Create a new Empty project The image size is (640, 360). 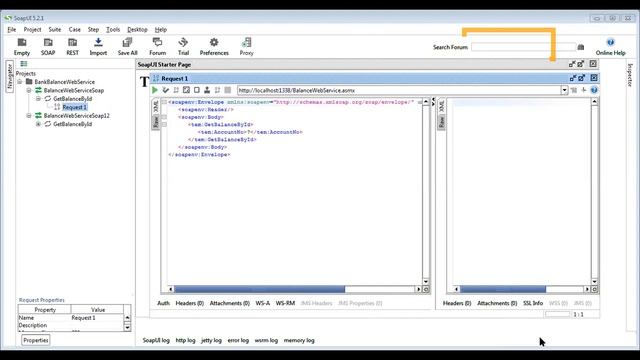click(x=22, y=47)
